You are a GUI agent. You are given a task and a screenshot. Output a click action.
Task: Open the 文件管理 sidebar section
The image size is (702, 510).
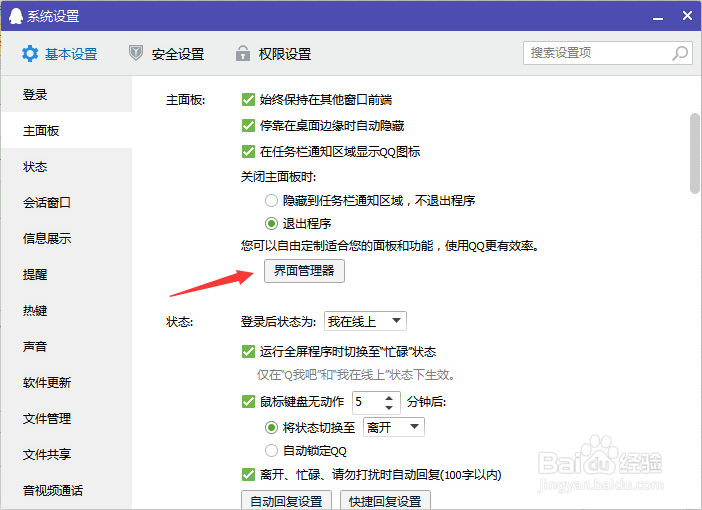[66, 418]
